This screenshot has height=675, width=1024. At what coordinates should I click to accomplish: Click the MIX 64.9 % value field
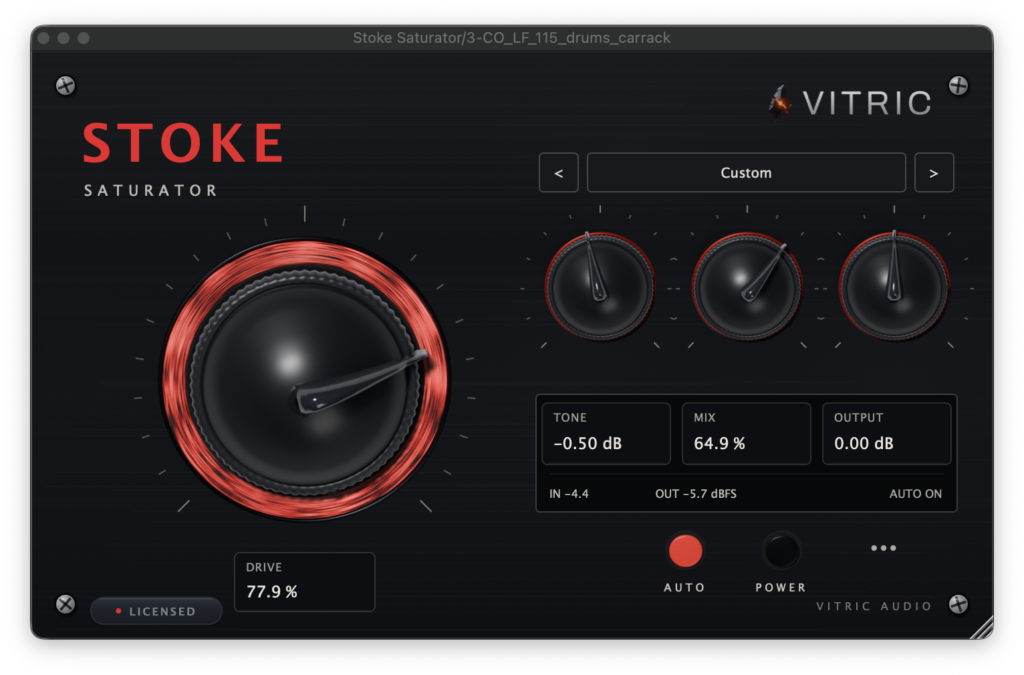[x=746, y=433]
